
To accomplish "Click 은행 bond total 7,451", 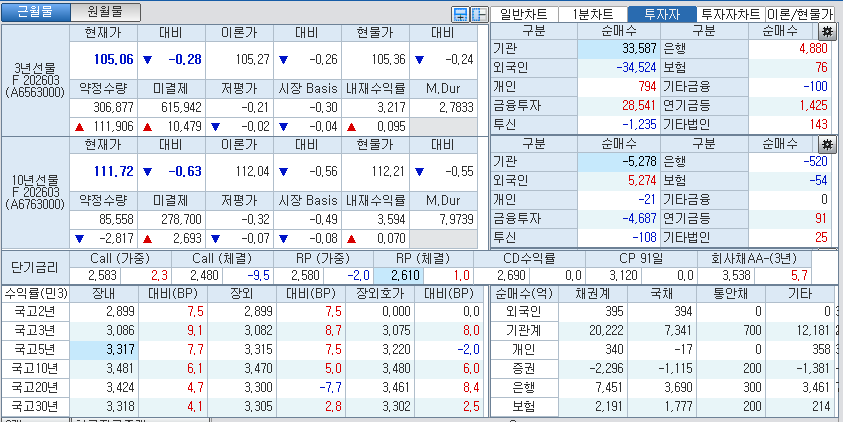I will point(593,387).
